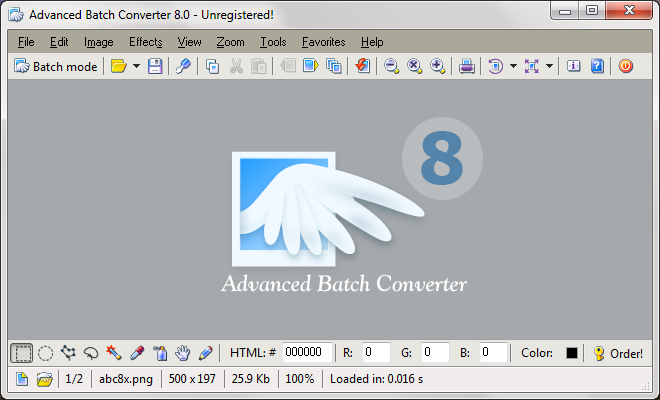
Task: Click the blue pin tool icon in toolbar
Action: click(x=183, y=67)
